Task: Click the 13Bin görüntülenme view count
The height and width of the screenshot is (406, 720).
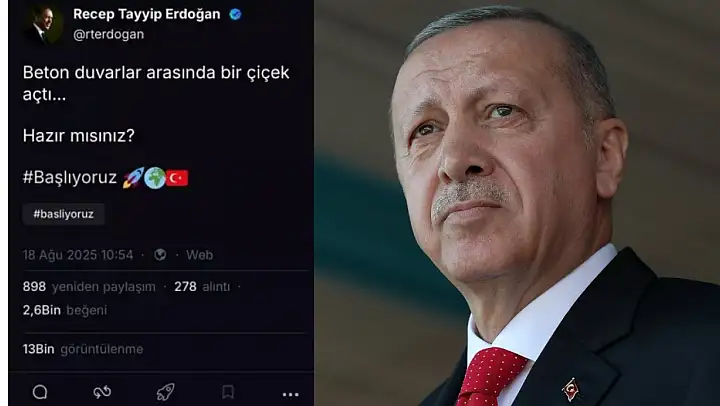Action: point(83,349)
